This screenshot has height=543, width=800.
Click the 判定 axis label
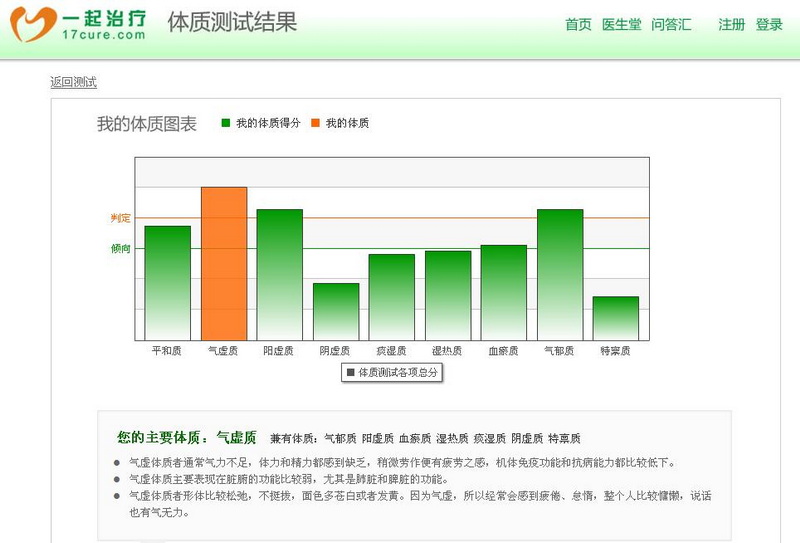[121, 218]
